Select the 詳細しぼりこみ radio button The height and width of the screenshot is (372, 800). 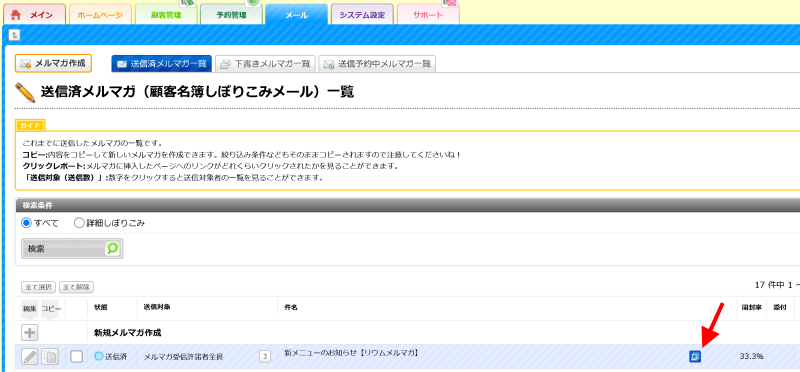(x=79, y=223)
